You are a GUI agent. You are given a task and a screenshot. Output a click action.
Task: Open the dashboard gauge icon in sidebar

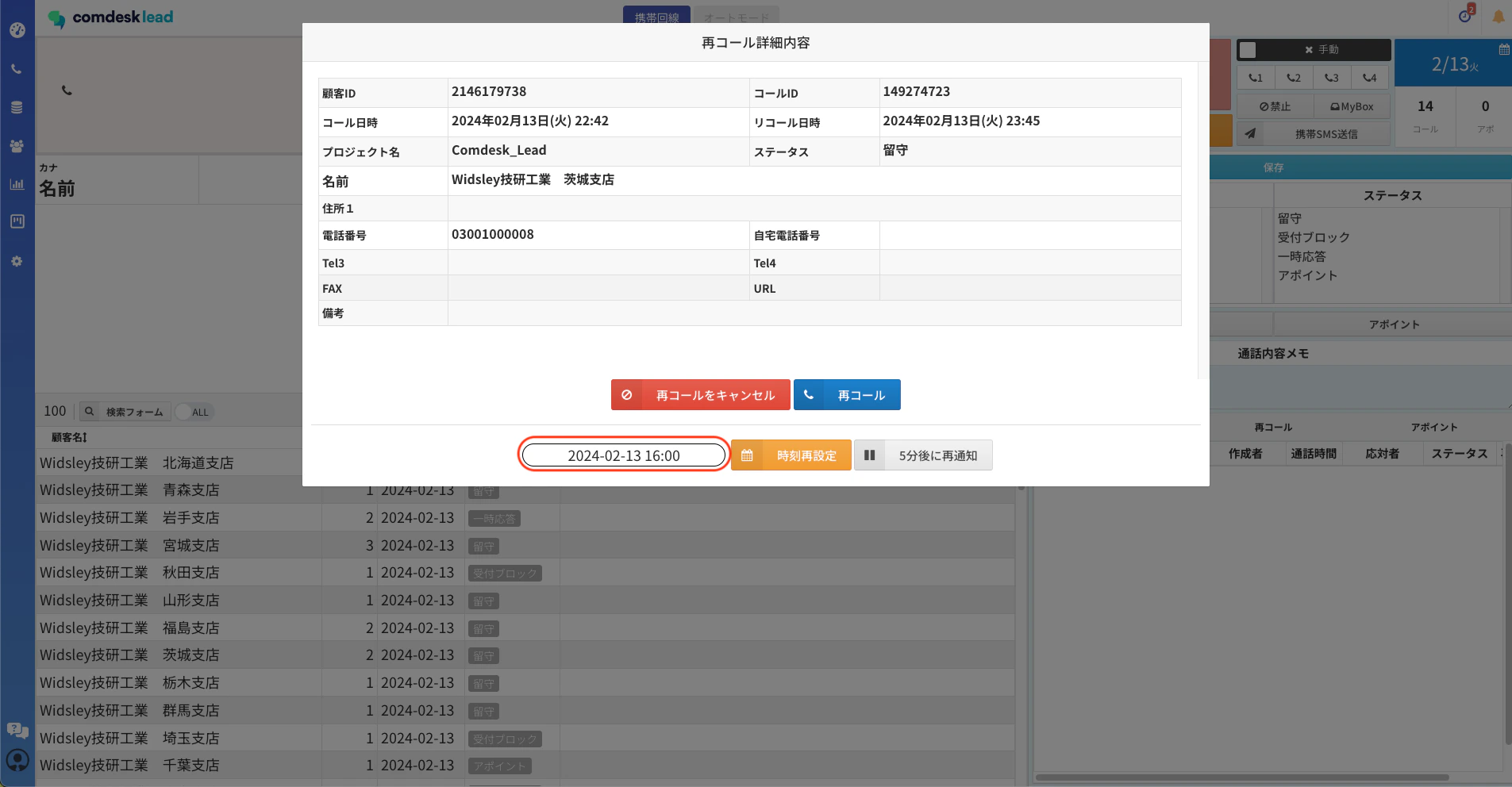coord(17,30)
